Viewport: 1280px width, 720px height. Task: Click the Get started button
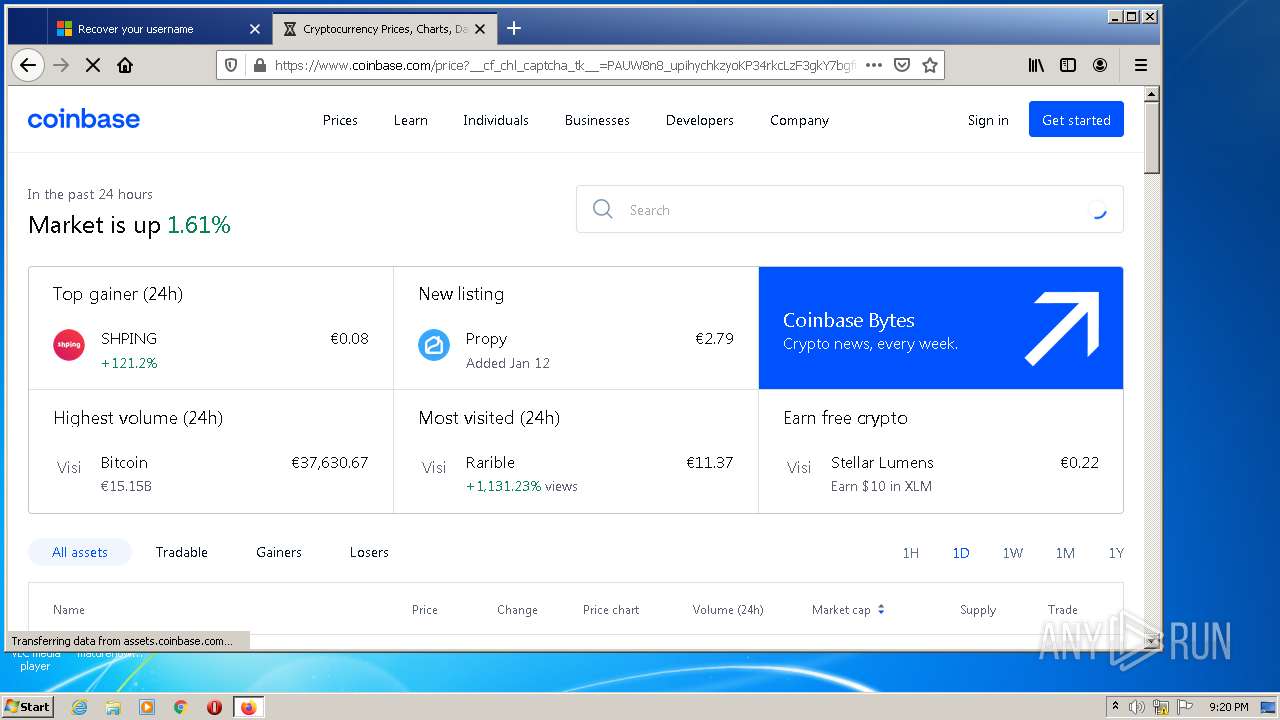pos(1076,119)
